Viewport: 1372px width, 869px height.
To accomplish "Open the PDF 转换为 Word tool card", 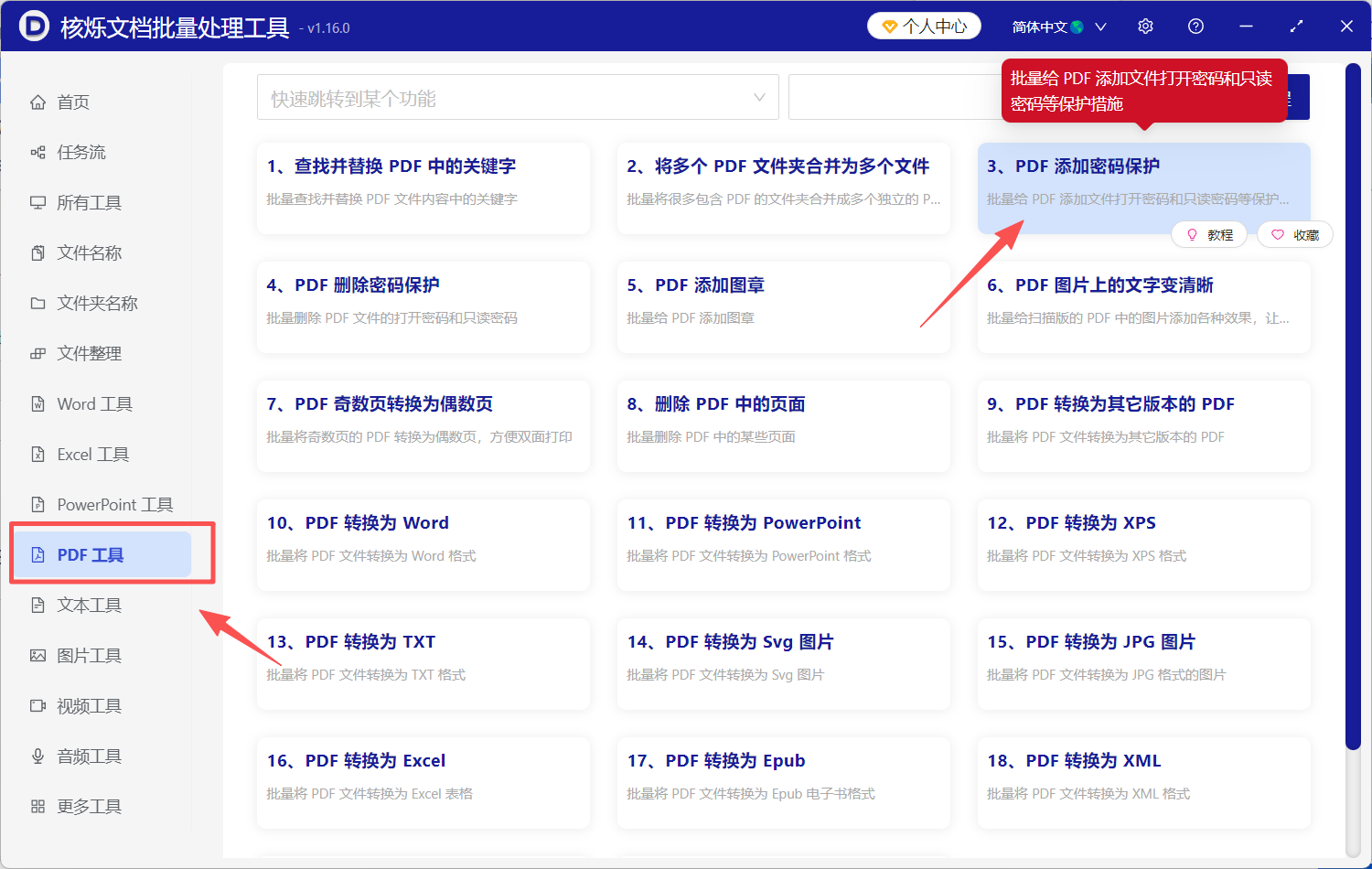I will pos(423,545).
